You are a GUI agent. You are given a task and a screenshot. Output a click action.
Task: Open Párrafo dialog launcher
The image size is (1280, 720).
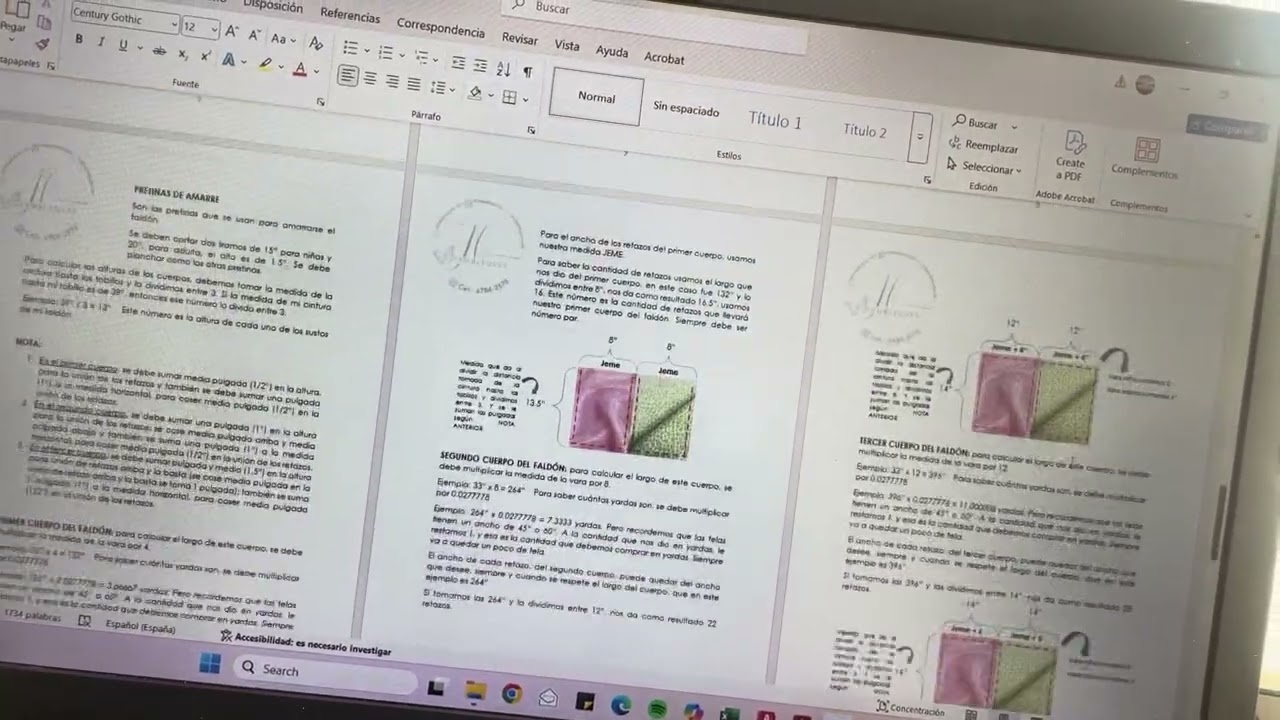click(x=531, y=130)
